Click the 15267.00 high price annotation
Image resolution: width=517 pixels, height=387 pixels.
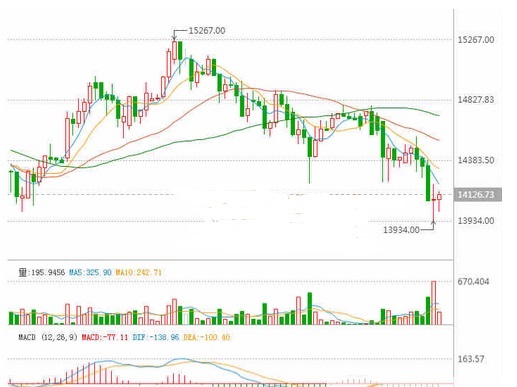(207, 31)
